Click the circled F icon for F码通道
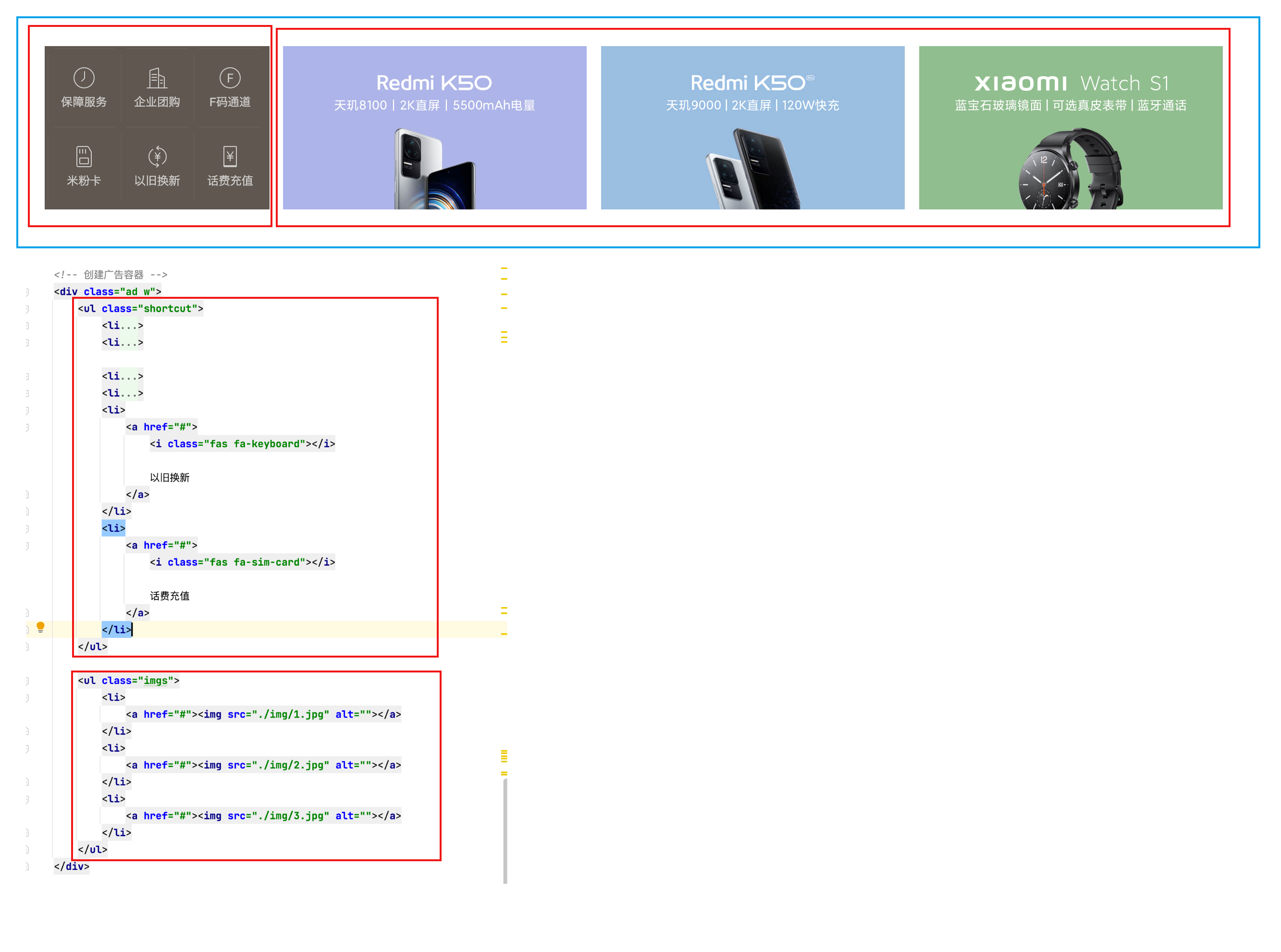 point(230,78)
